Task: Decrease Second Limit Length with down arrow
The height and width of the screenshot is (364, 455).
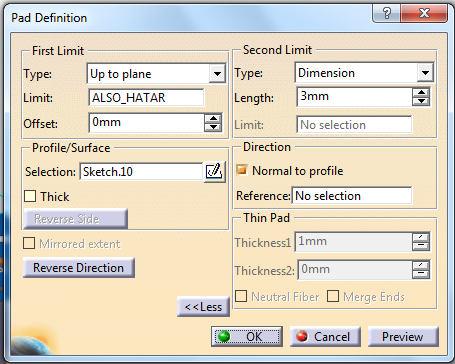Action: 421,101
